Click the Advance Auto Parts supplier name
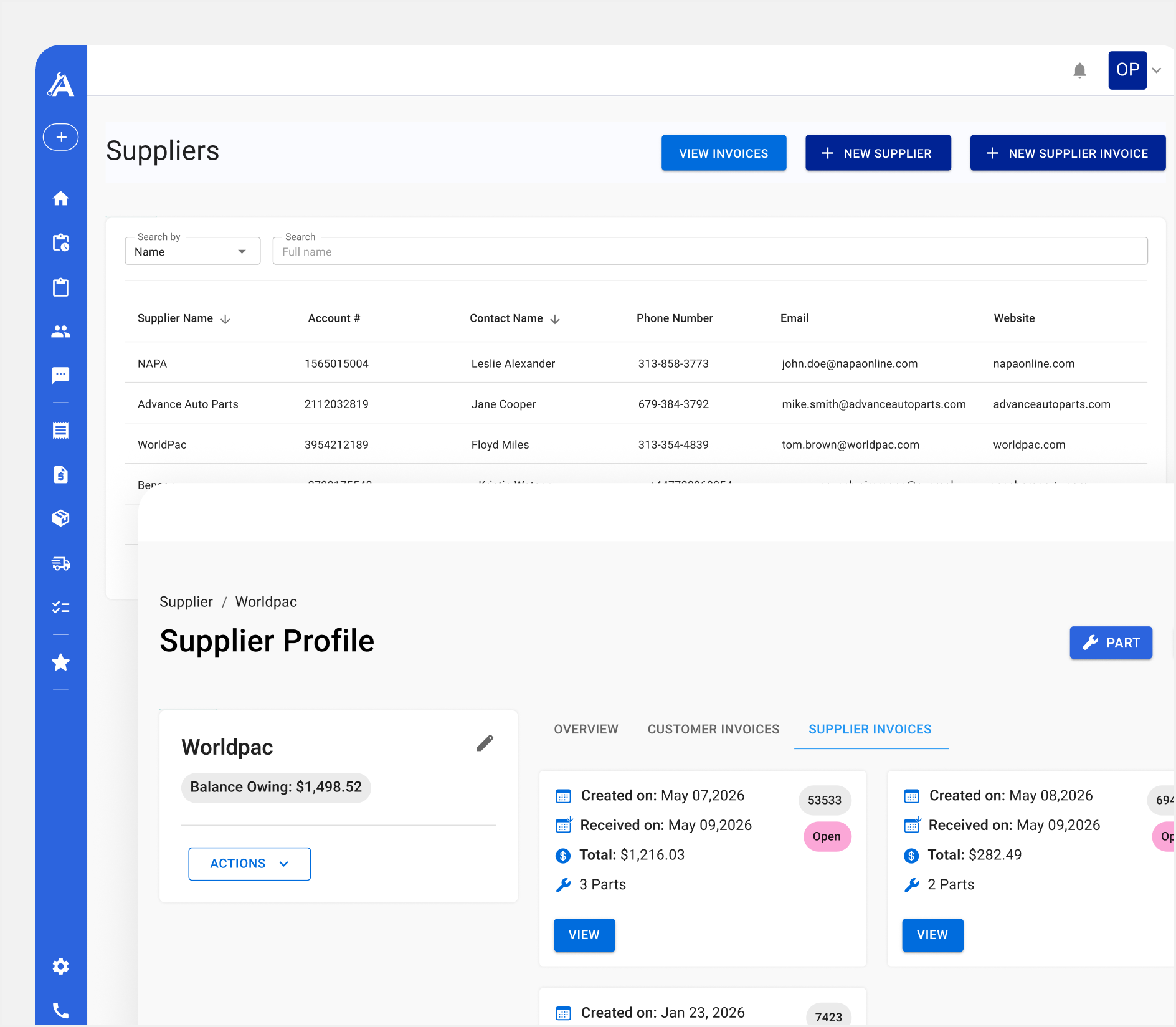1176x1027 pixels. (x=188, y=404)
